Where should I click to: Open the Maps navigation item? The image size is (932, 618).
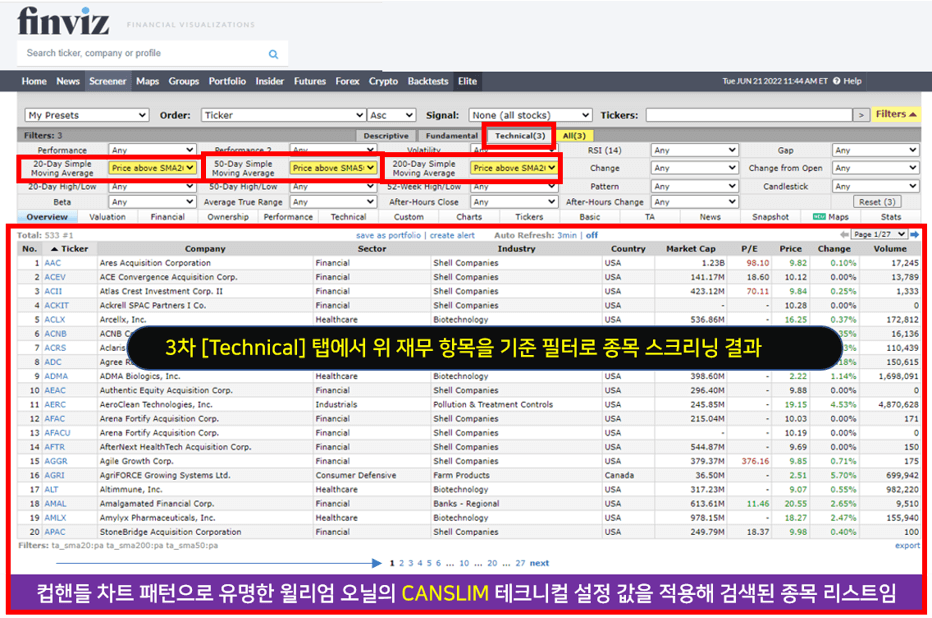pyautogui.click(x=147, y=81)
